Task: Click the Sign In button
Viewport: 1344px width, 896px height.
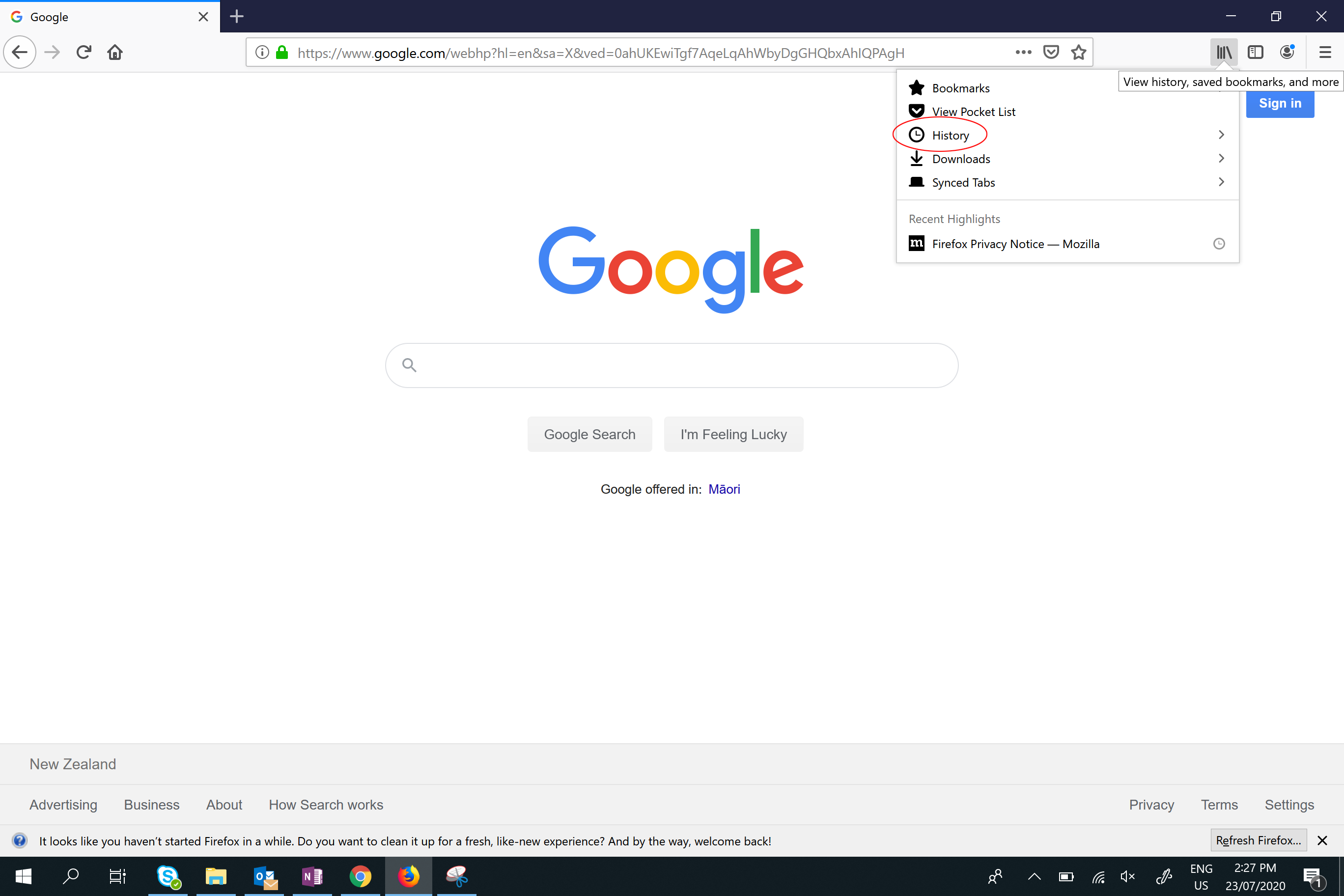Action: [1281, 103]
